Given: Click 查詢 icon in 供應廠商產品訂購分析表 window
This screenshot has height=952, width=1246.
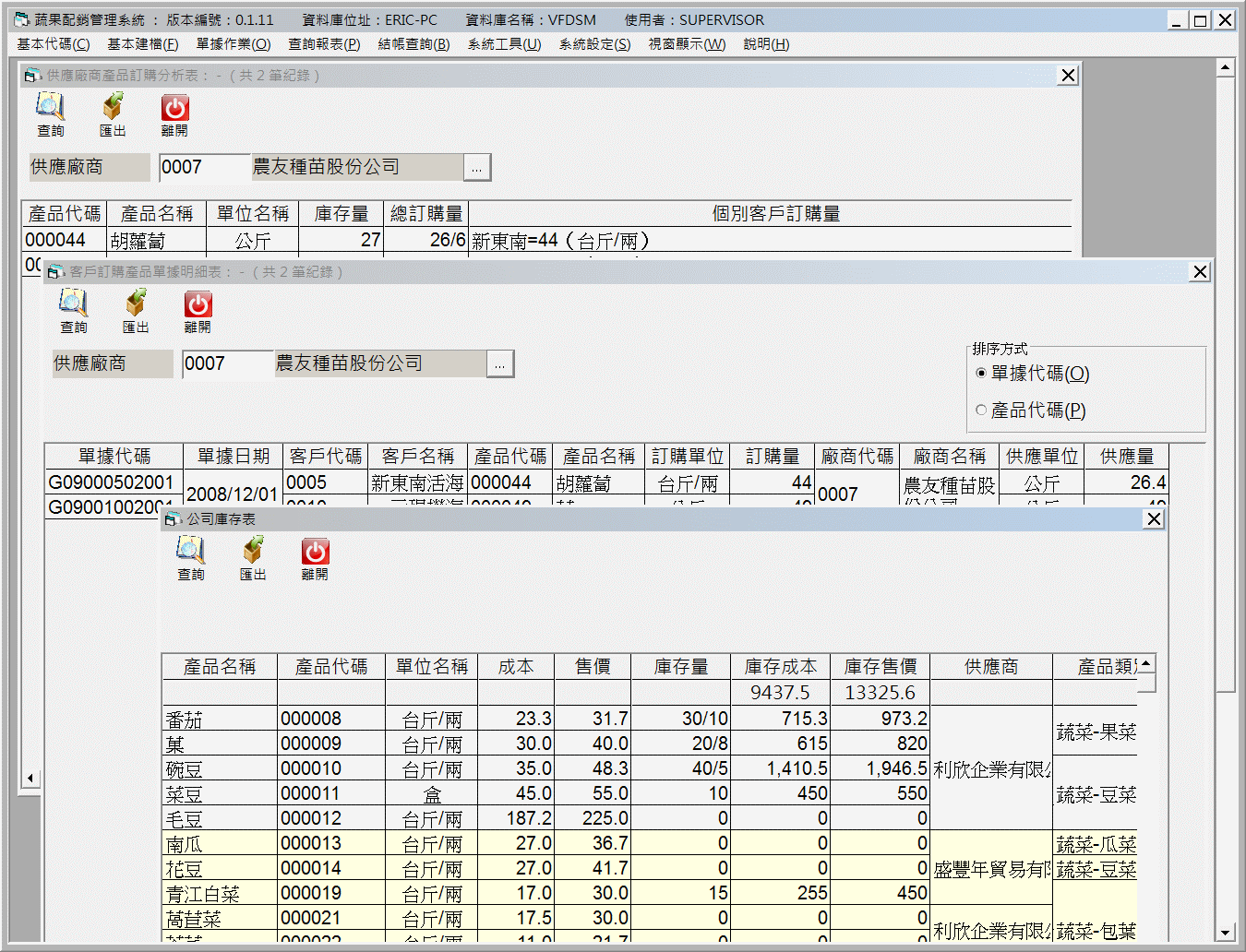Looking at the screenshot, I should click(51, 114).
